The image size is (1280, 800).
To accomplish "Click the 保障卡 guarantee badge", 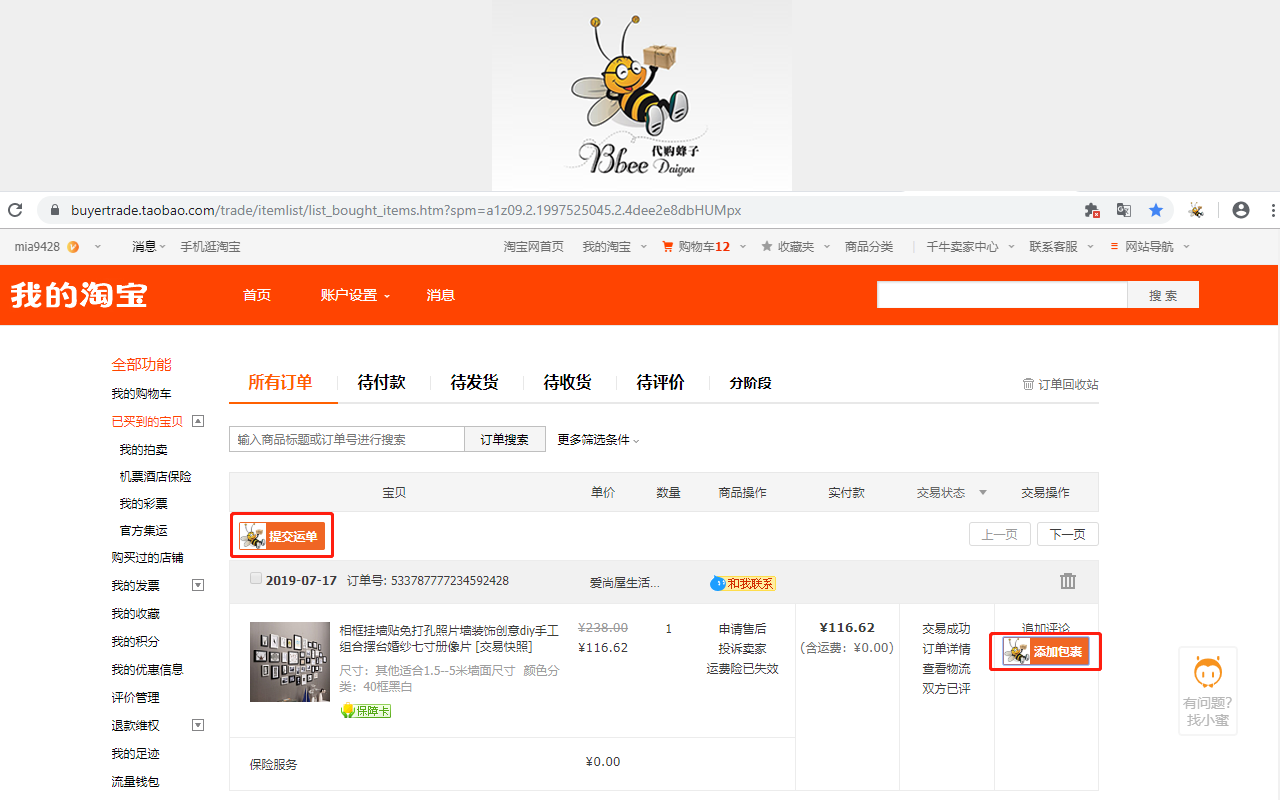I will point(366,711).
